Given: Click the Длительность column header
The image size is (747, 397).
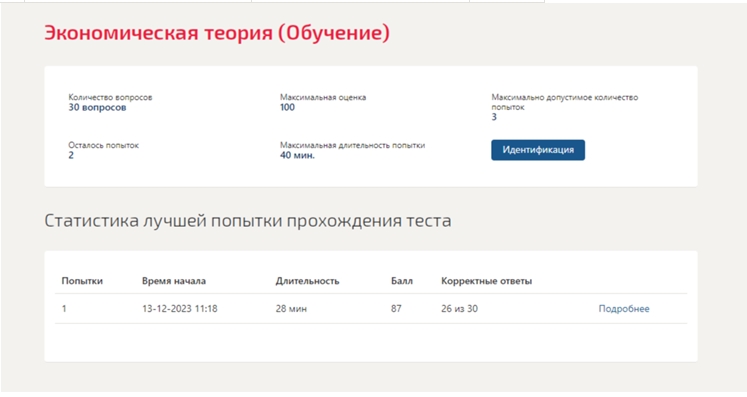Looking at the screenshot, I should pos(307,281).
